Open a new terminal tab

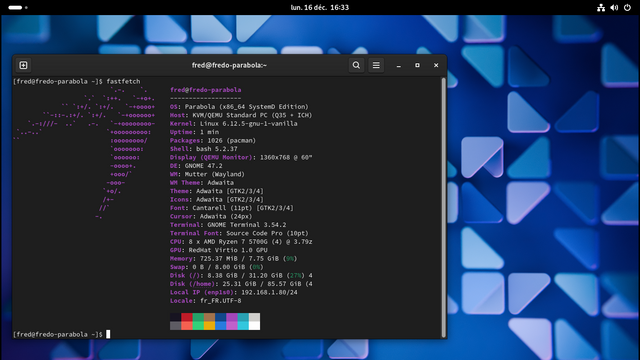(23, 65)
